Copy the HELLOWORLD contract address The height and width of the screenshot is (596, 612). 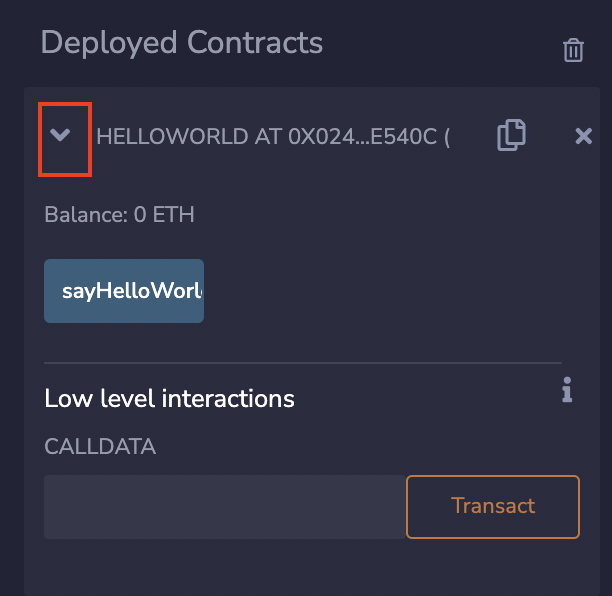511,135
